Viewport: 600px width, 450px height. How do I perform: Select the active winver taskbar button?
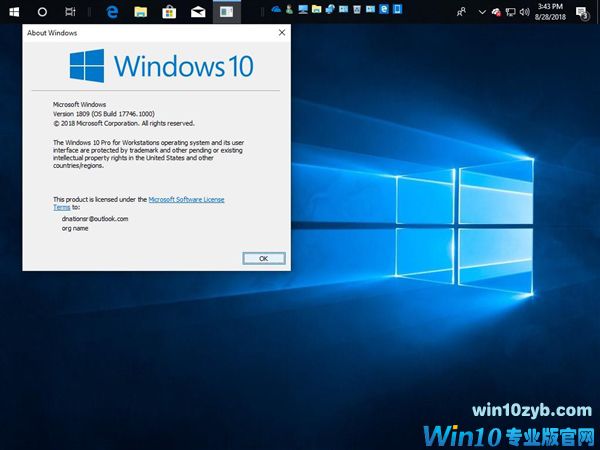click(x=227, y=12)
